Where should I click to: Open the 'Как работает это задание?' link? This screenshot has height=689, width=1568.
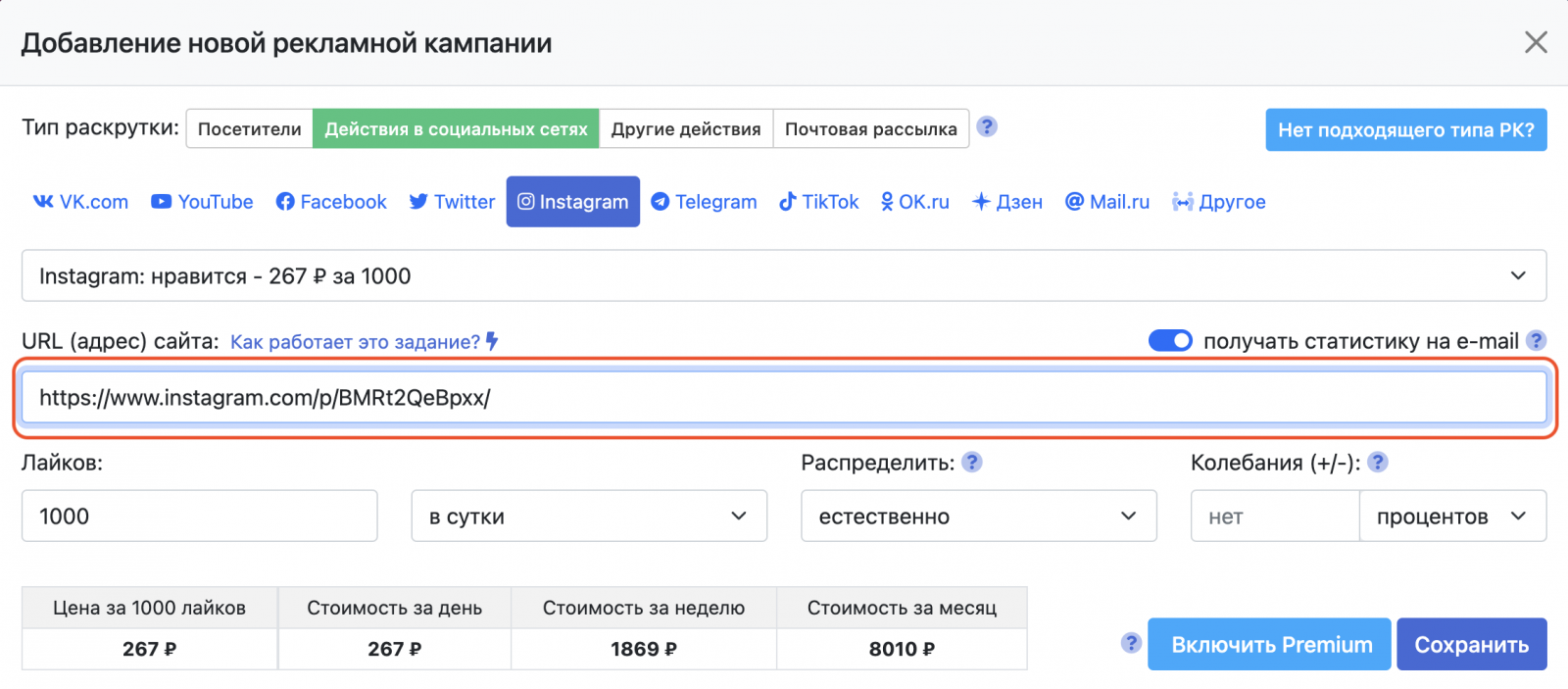tap(356, 342)
